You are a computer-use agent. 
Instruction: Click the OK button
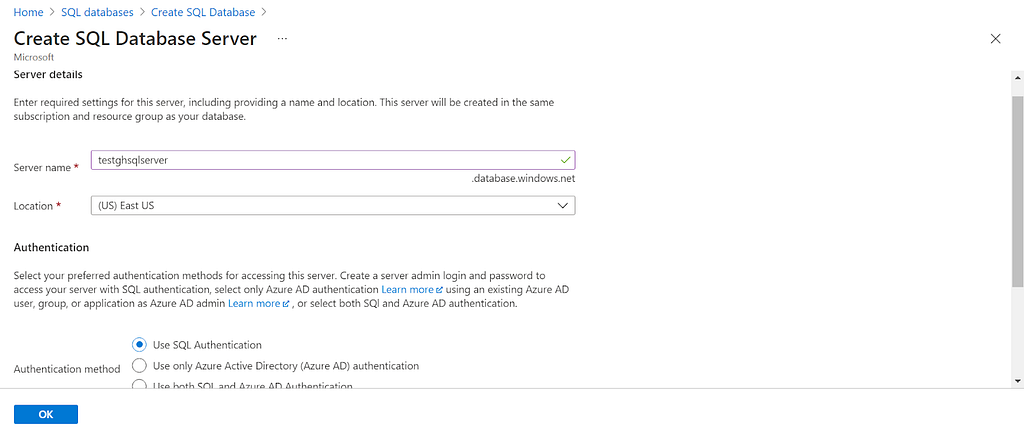(46, 414)
